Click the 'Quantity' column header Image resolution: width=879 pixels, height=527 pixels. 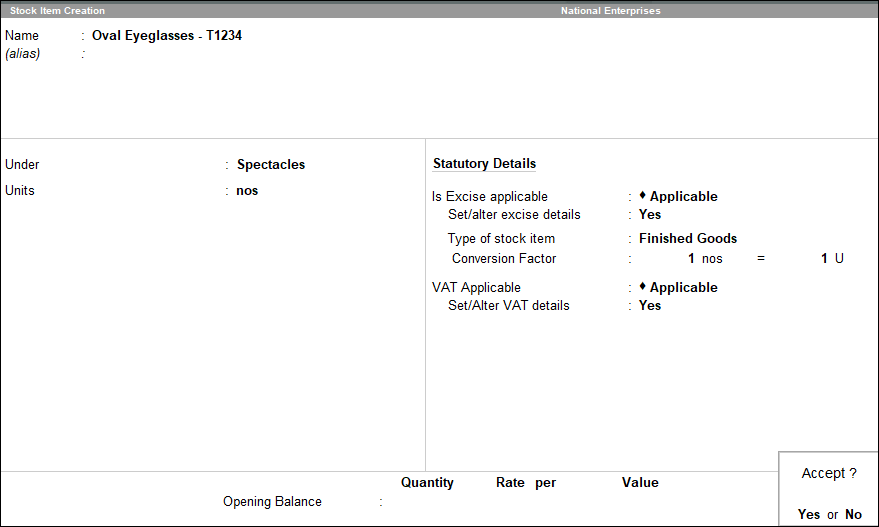[x=427, y=482]
